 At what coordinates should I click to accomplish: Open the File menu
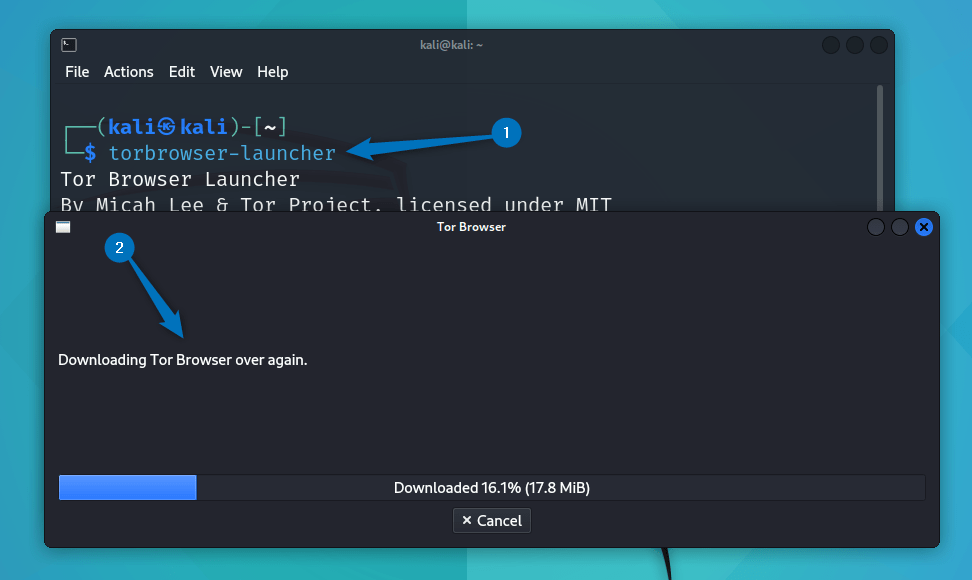pyautogui.click(x=77, y=71)
